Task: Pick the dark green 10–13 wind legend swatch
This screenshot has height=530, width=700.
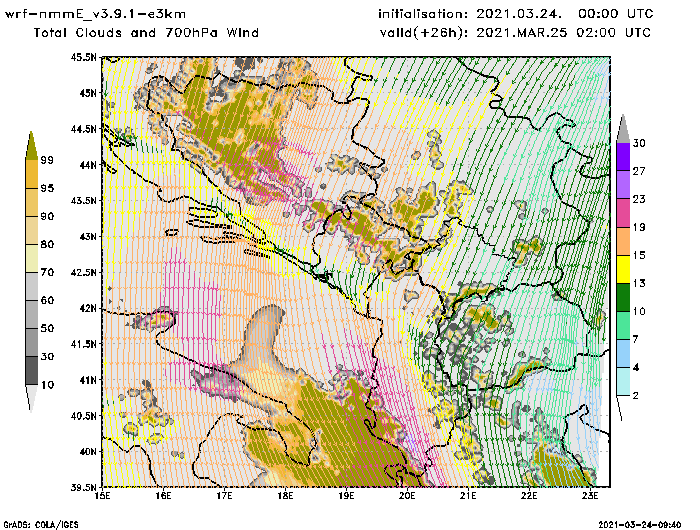Action: (x=623, y=297)
